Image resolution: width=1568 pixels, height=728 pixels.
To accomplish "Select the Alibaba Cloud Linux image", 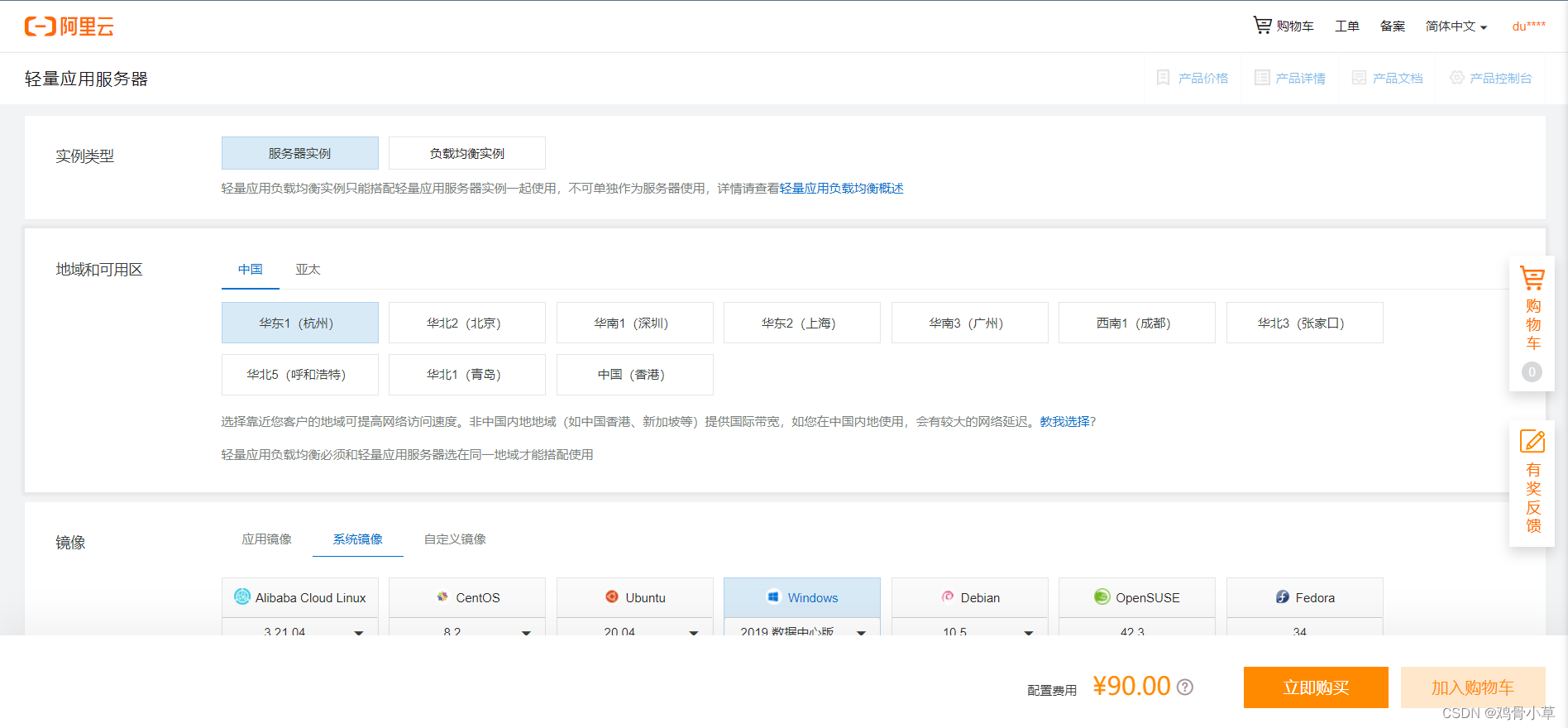I will click(300, 597).
